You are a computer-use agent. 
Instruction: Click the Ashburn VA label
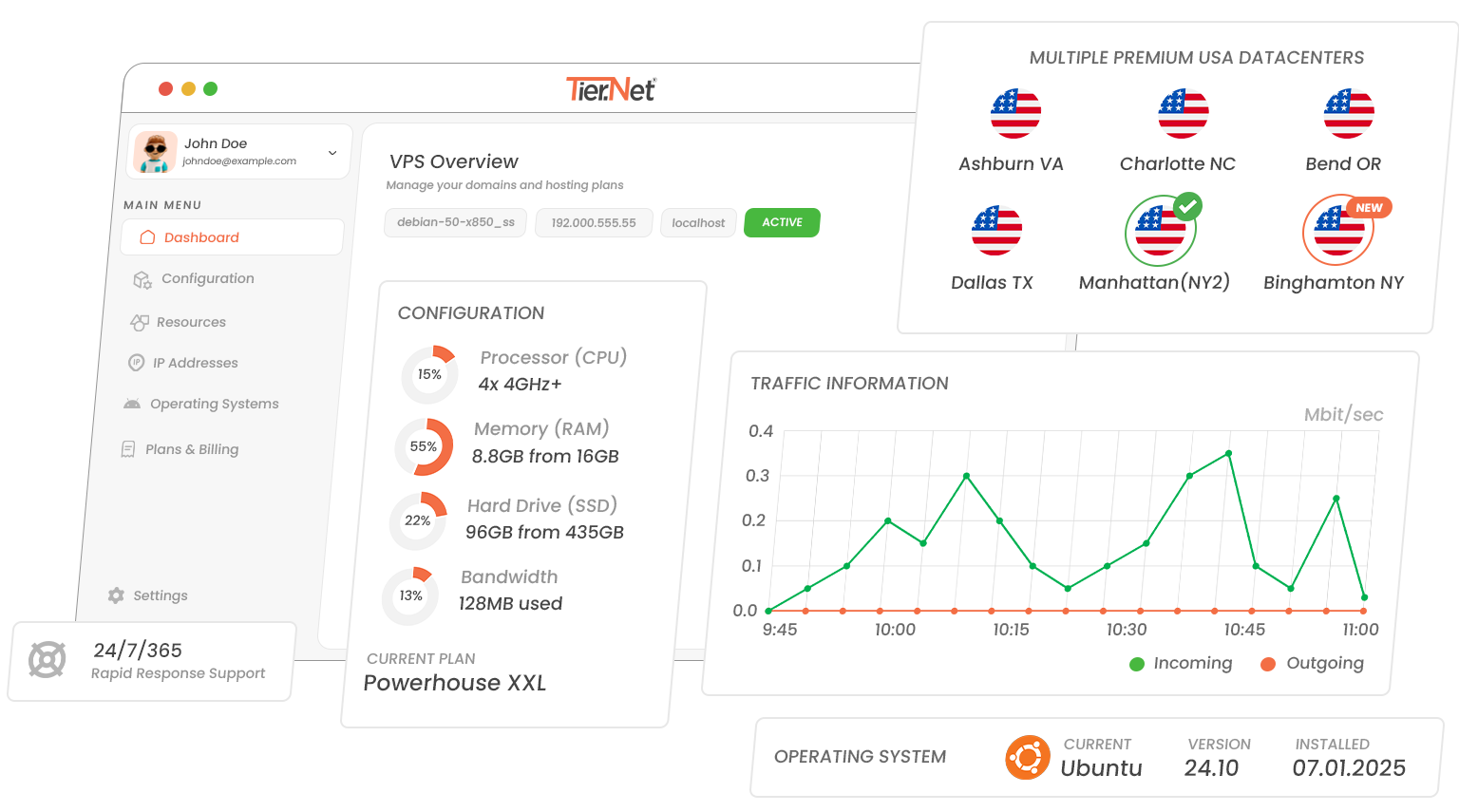coord(1011,164)
